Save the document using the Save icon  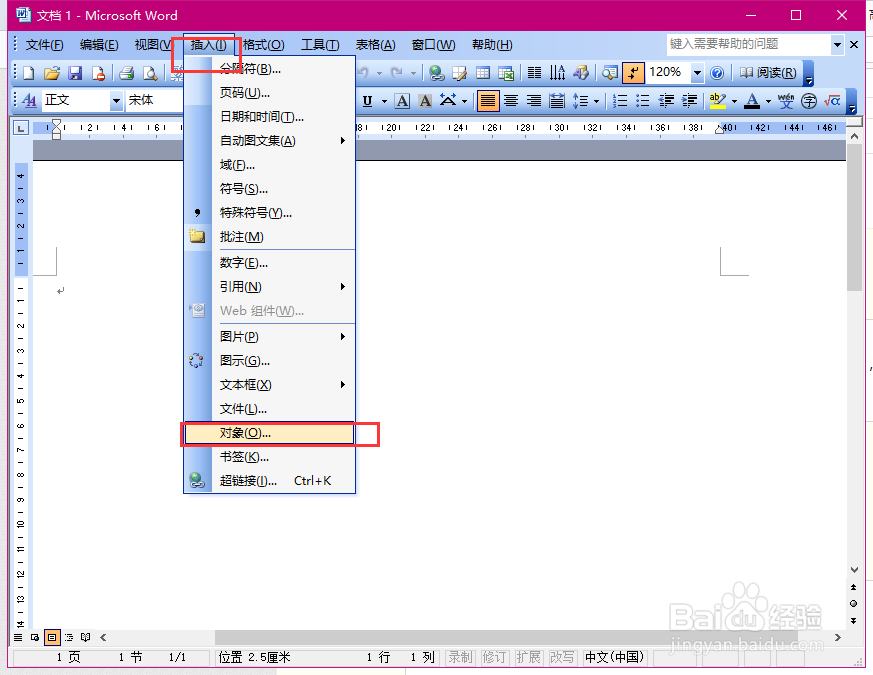(75, 73)
